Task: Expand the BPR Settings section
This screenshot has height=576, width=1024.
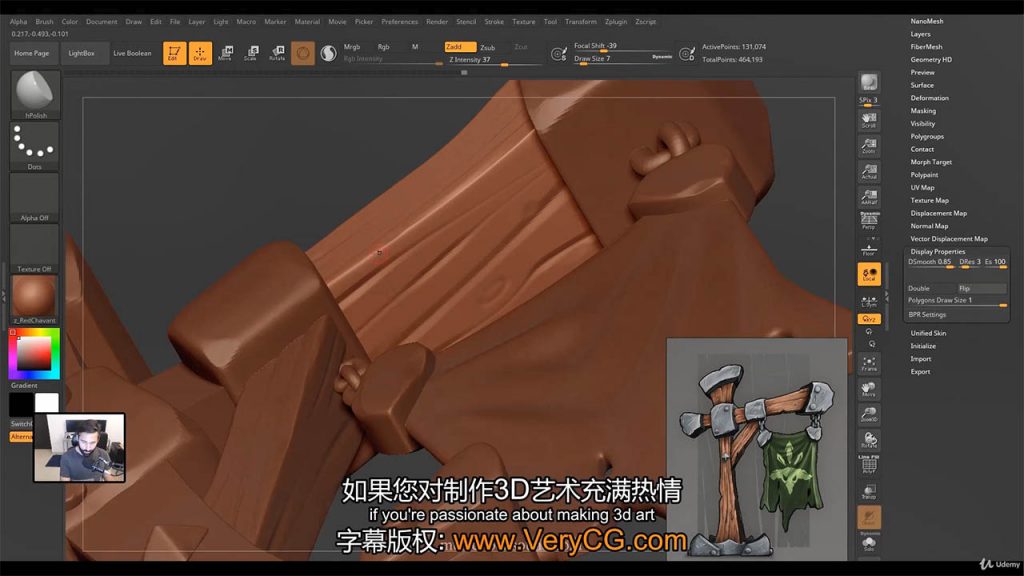Action: 927,315
